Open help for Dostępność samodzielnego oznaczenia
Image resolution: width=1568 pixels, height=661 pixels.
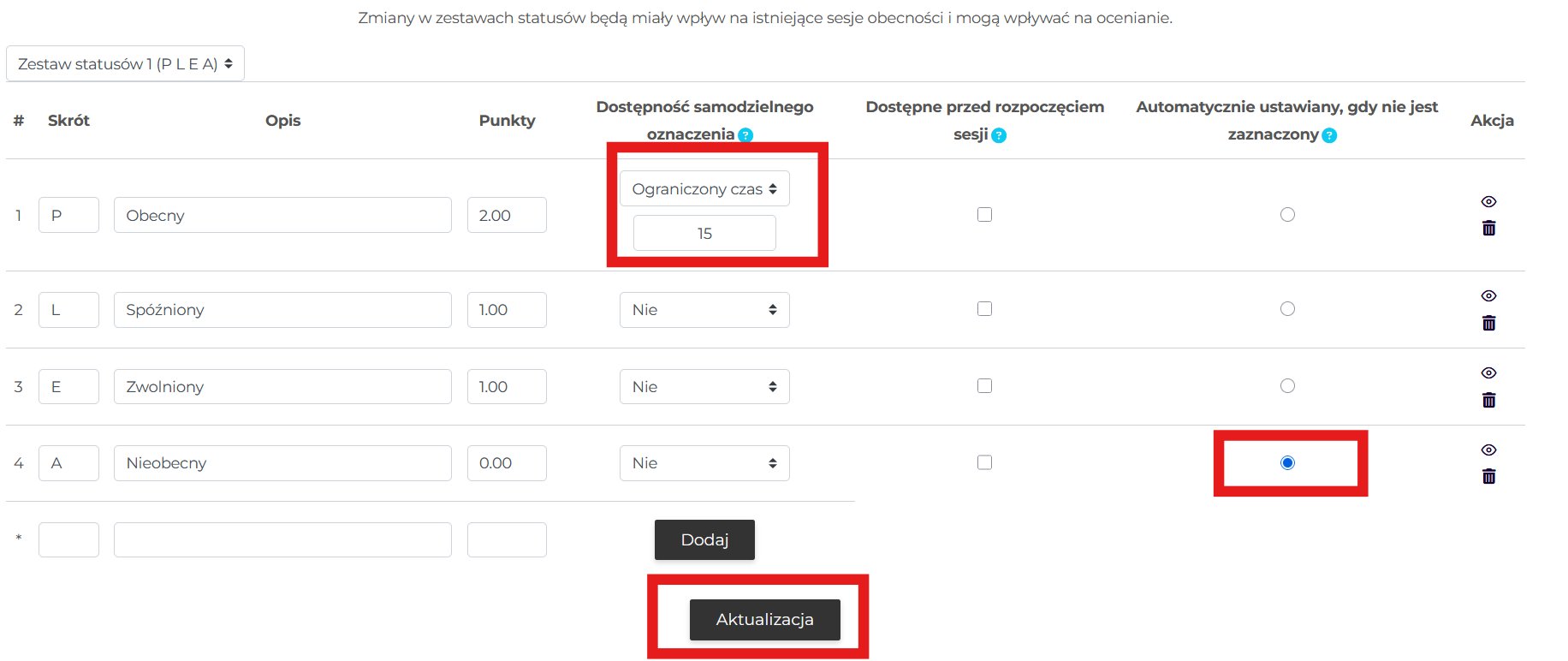pos(745,135)
